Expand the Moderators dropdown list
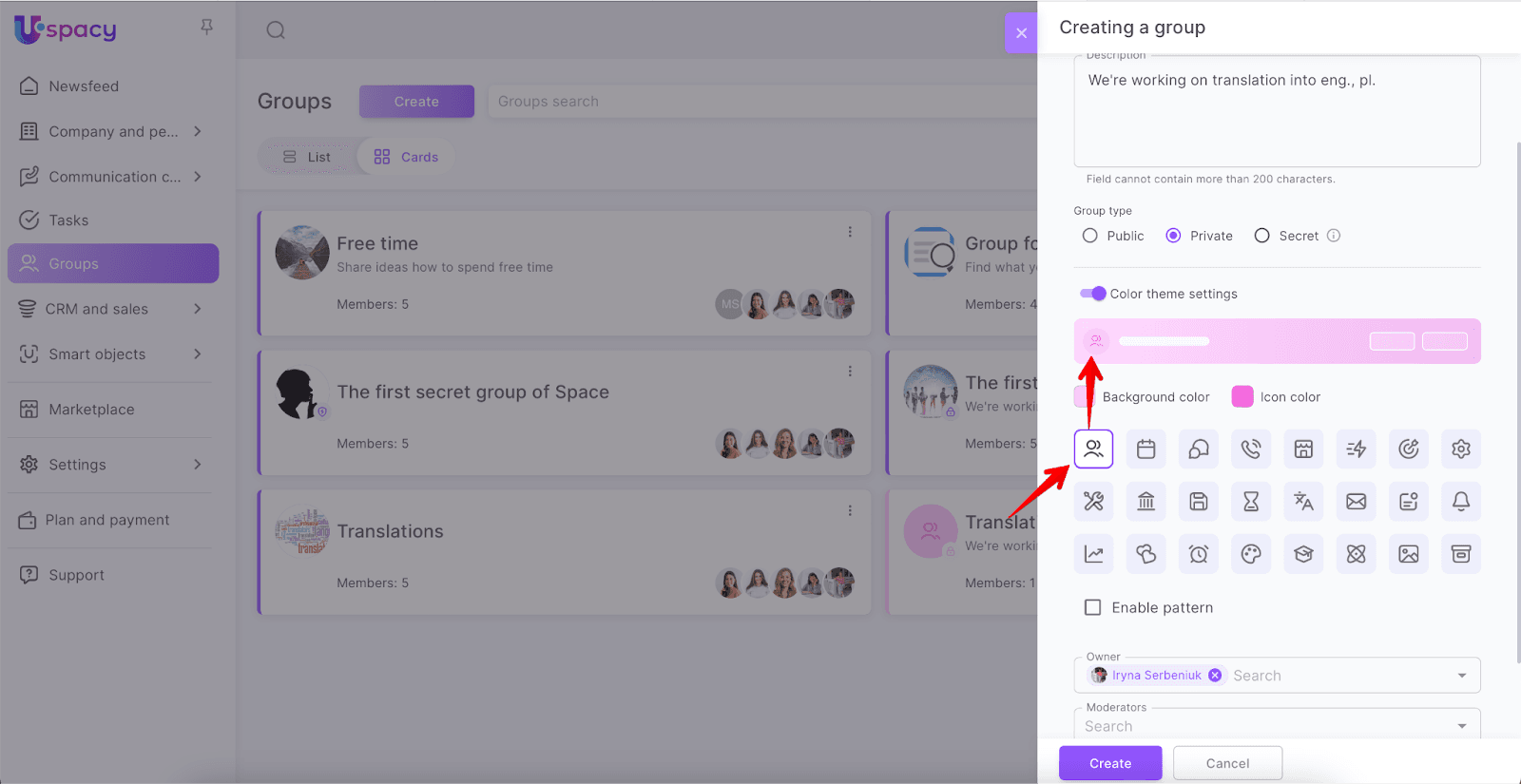The image size is (1521, 784). [1461, 726]
